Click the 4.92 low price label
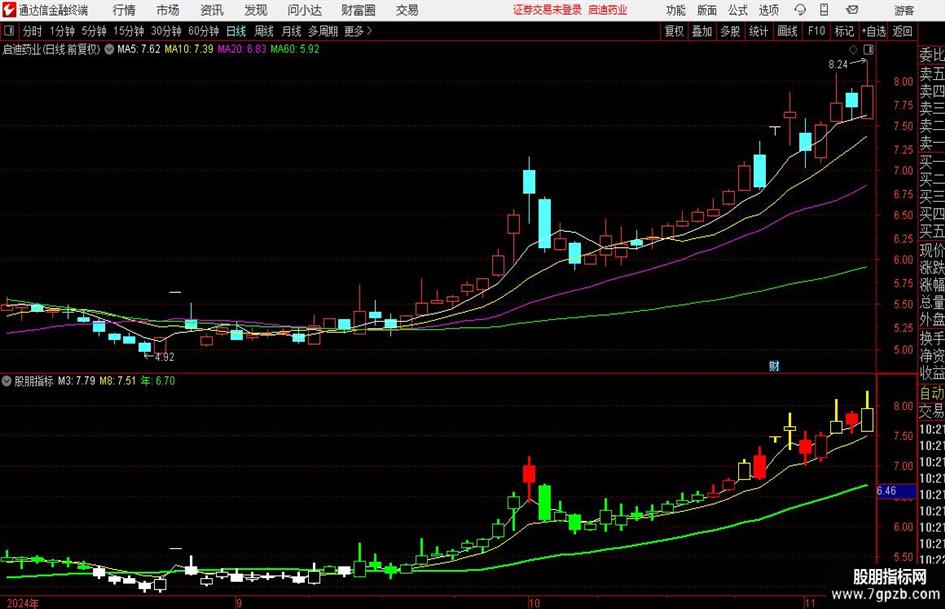Image resolution: width=945 pixels, height=609 pixels. [165, 357]
